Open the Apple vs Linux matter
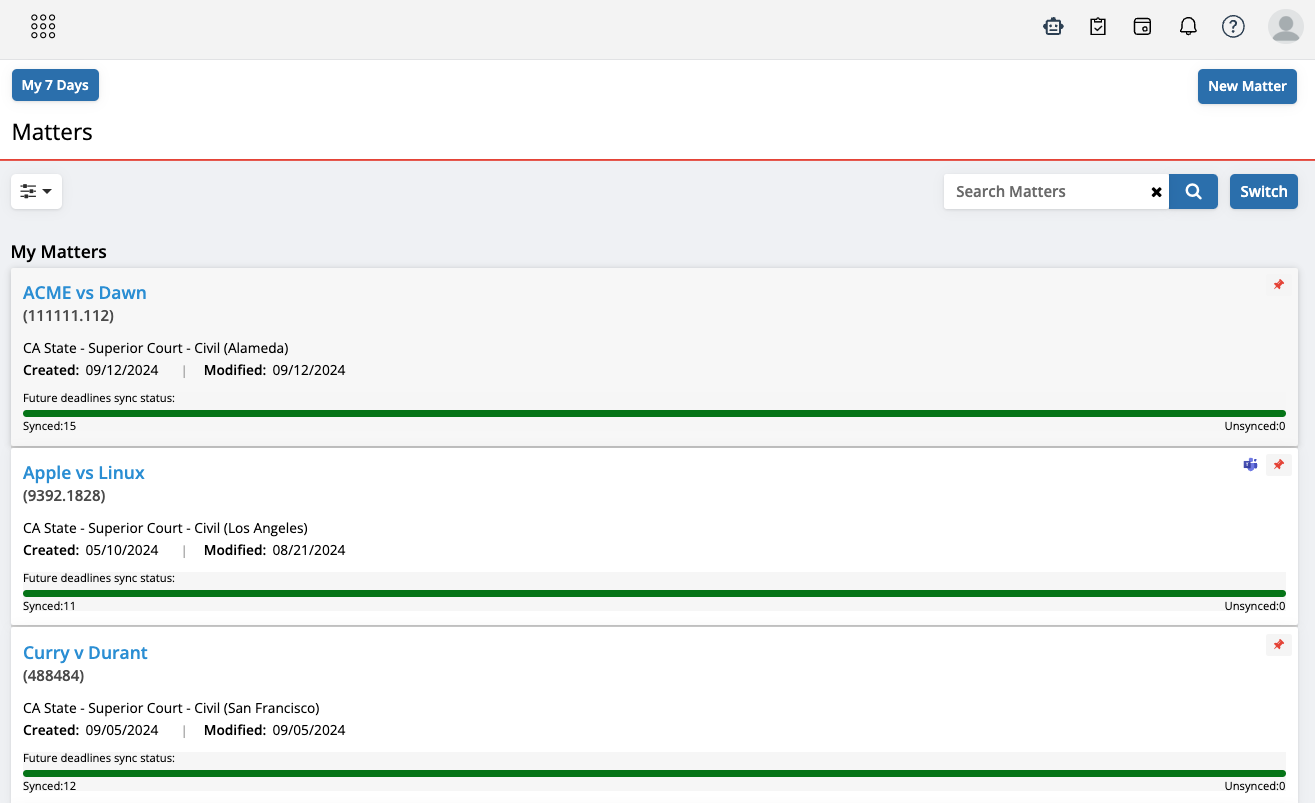The image size is (1315, 803). pyautogui.click(x=84, y=473)
